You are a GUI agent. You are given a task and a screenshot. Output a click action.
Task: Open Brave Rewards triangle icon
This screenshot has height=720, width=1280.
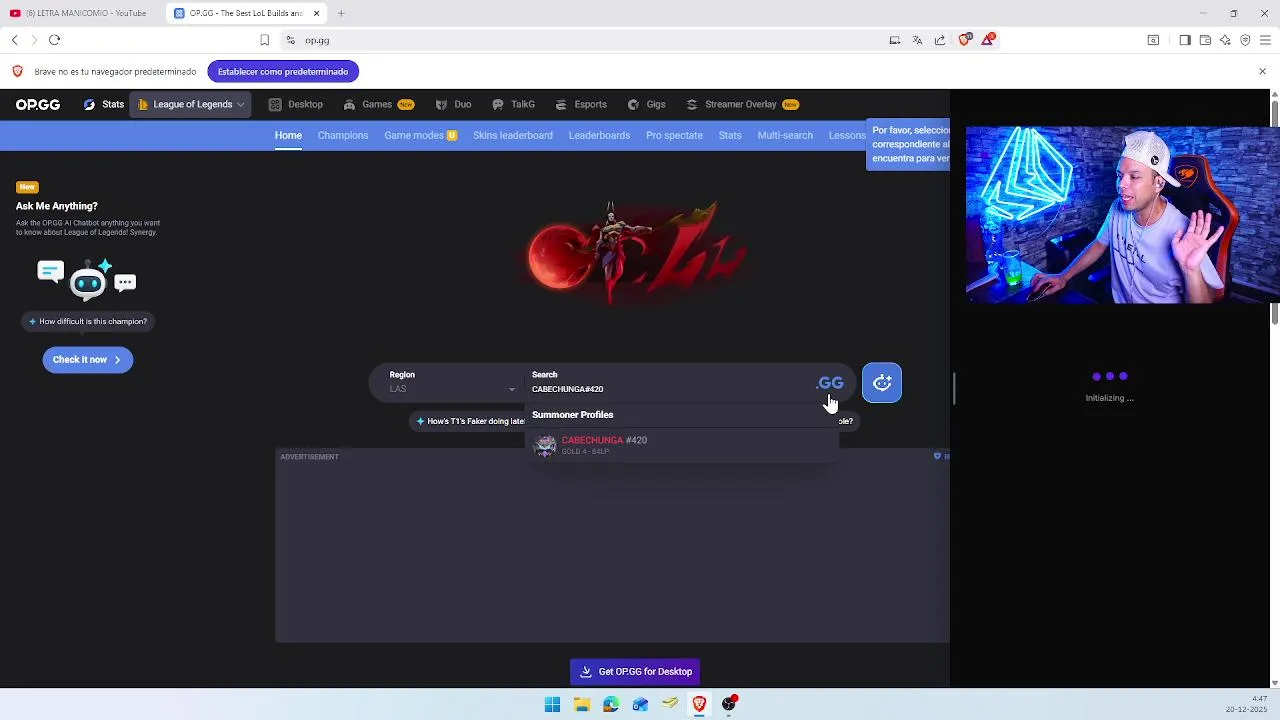pos(988,39)
